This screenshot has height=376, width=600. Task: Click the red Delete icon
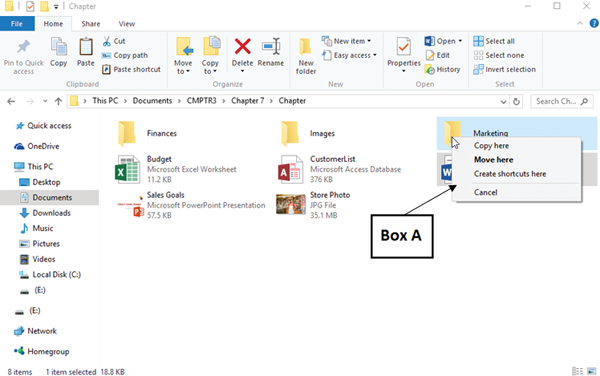click(243, 47)
